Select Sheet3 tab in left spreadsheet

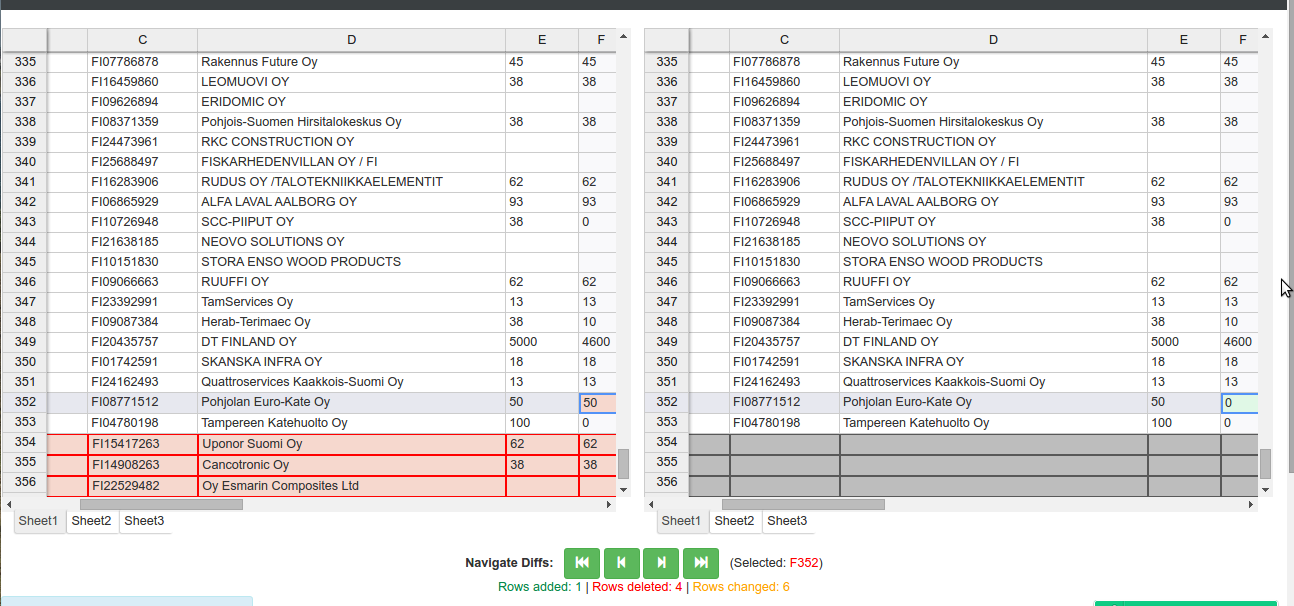145,521
